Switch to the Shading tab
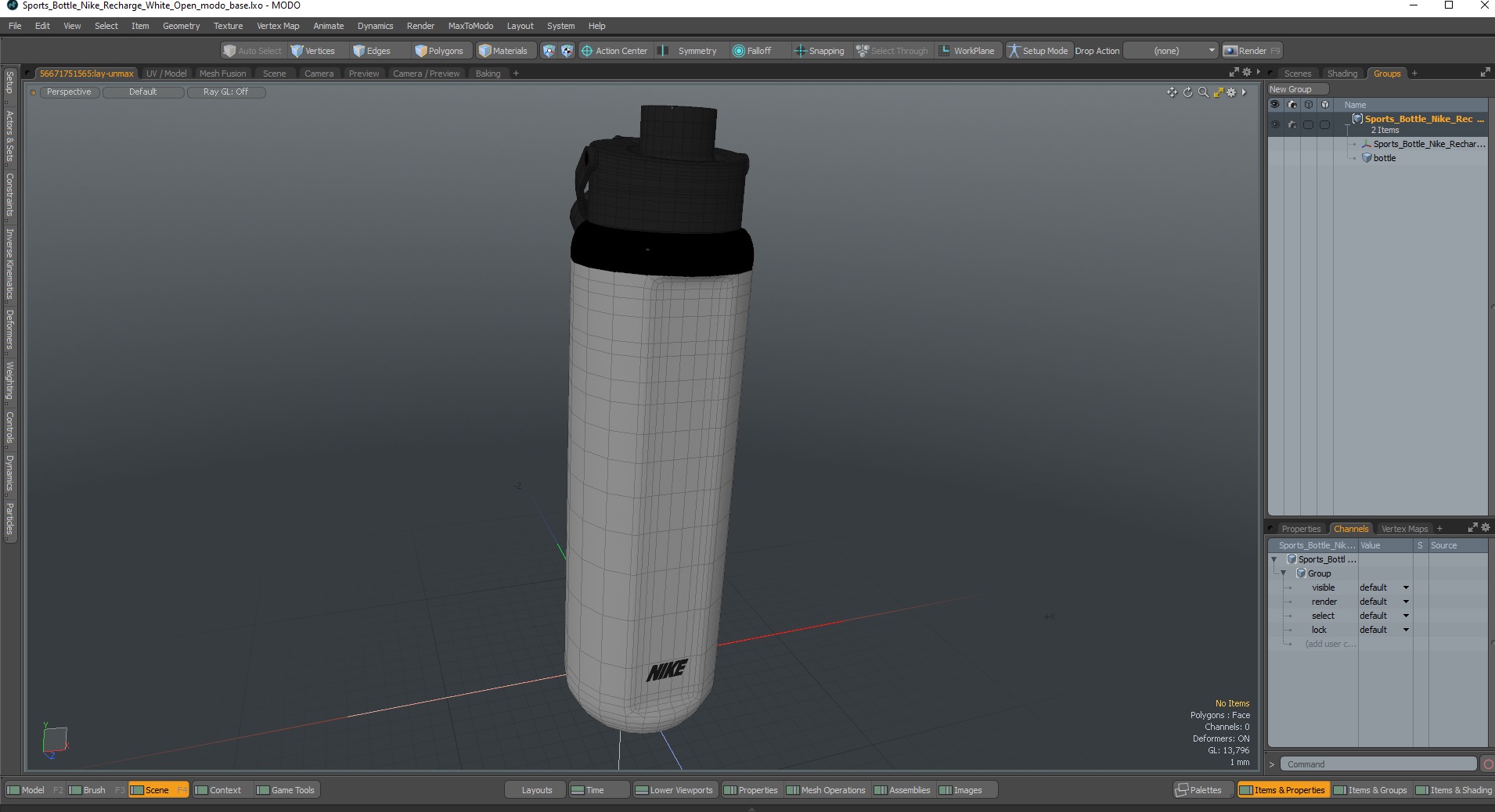The width and height of the screenshot is (1495, 812). point(1342,74)
